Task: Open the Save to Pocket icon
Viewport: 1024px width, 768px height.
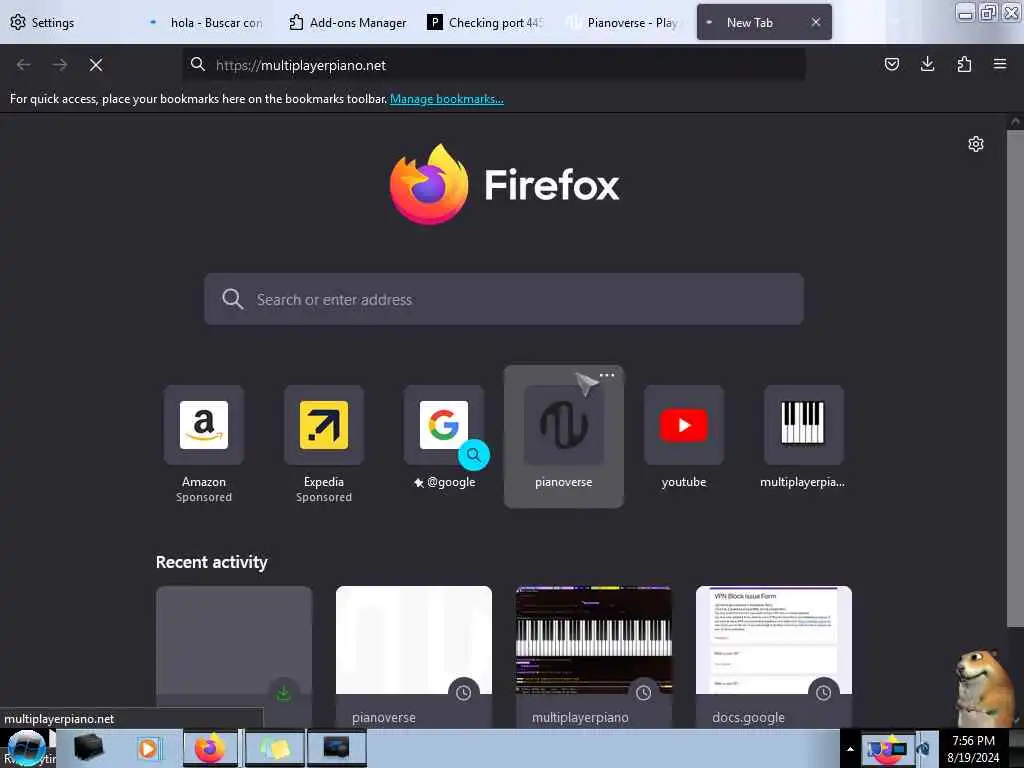Action: pos(891,64)
